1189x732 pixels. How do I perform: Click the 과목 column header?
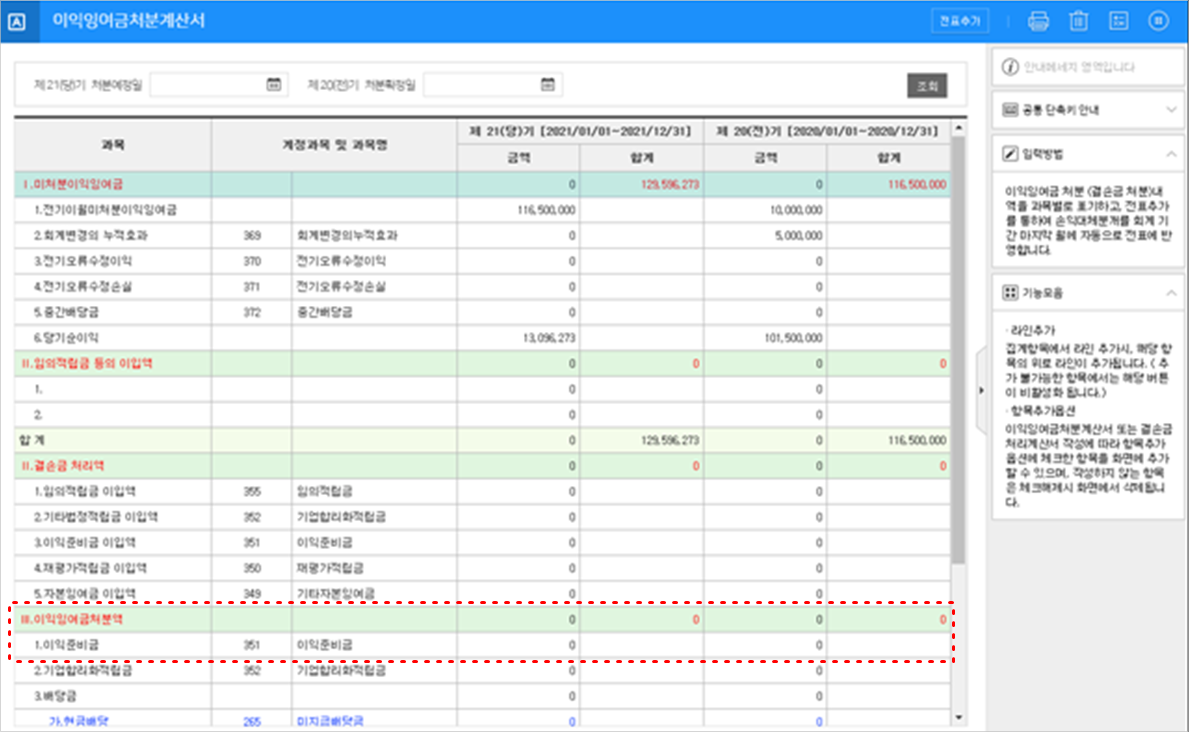(113, 145)
